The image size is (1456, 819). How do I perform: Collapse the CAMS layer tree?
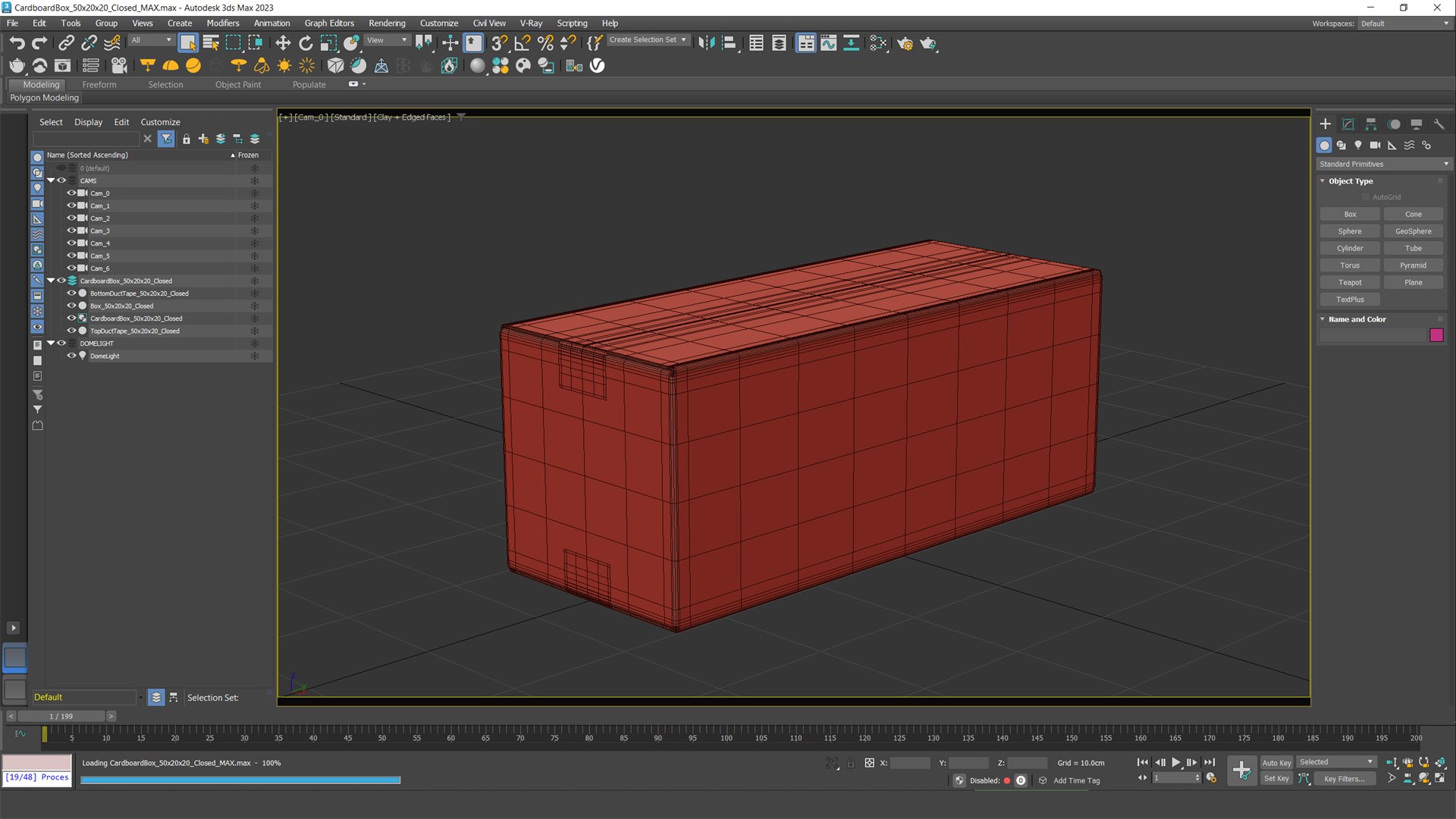coord(51,180)
